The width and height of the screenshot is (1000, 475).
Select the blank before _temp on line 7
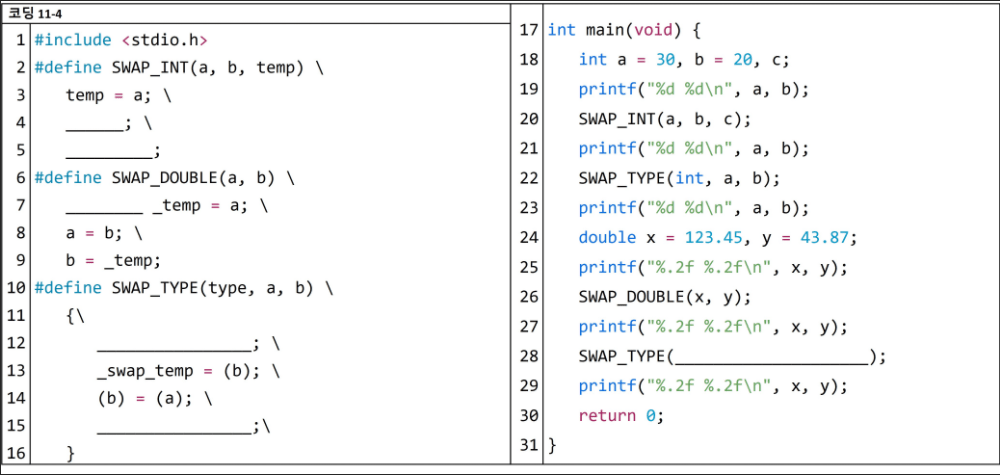(104, 207)
